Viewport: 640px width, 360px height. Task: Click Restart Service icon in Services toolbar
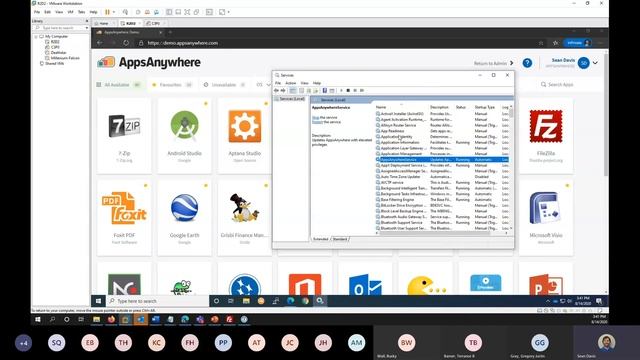pos(362,90)
